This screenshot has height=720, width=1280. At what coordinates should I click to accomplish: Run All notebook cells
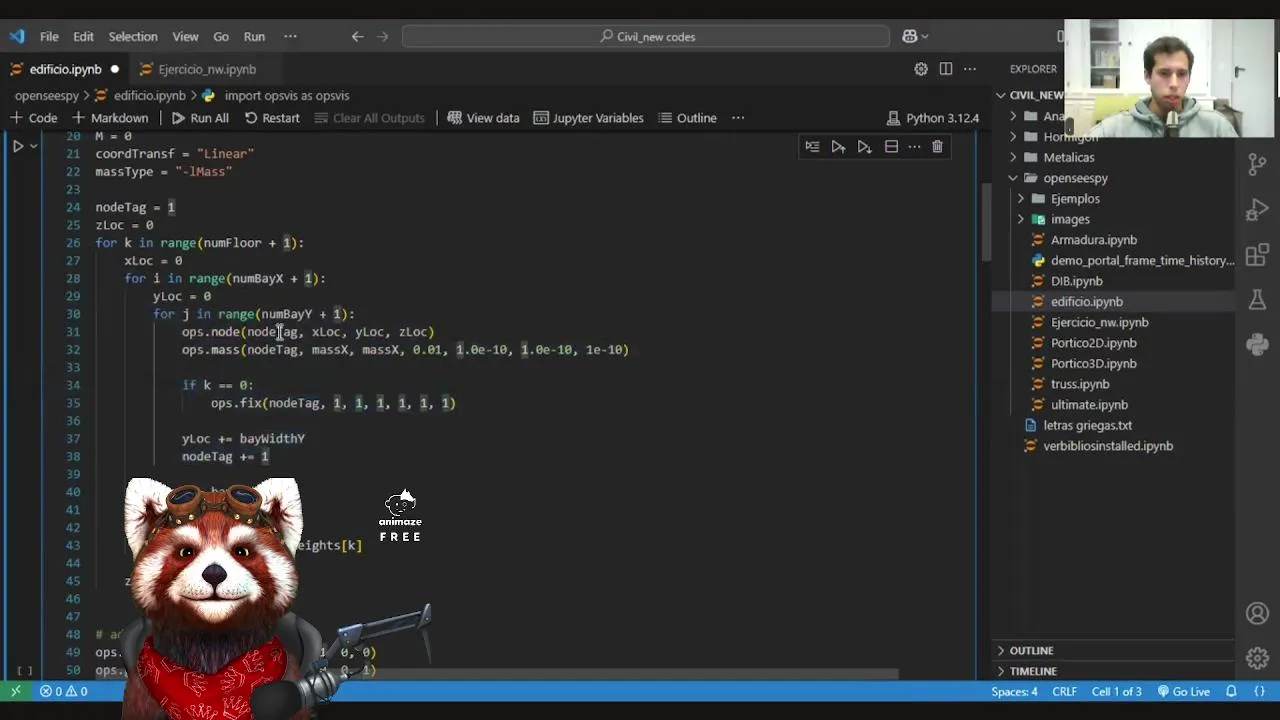(x=200, y=118)
